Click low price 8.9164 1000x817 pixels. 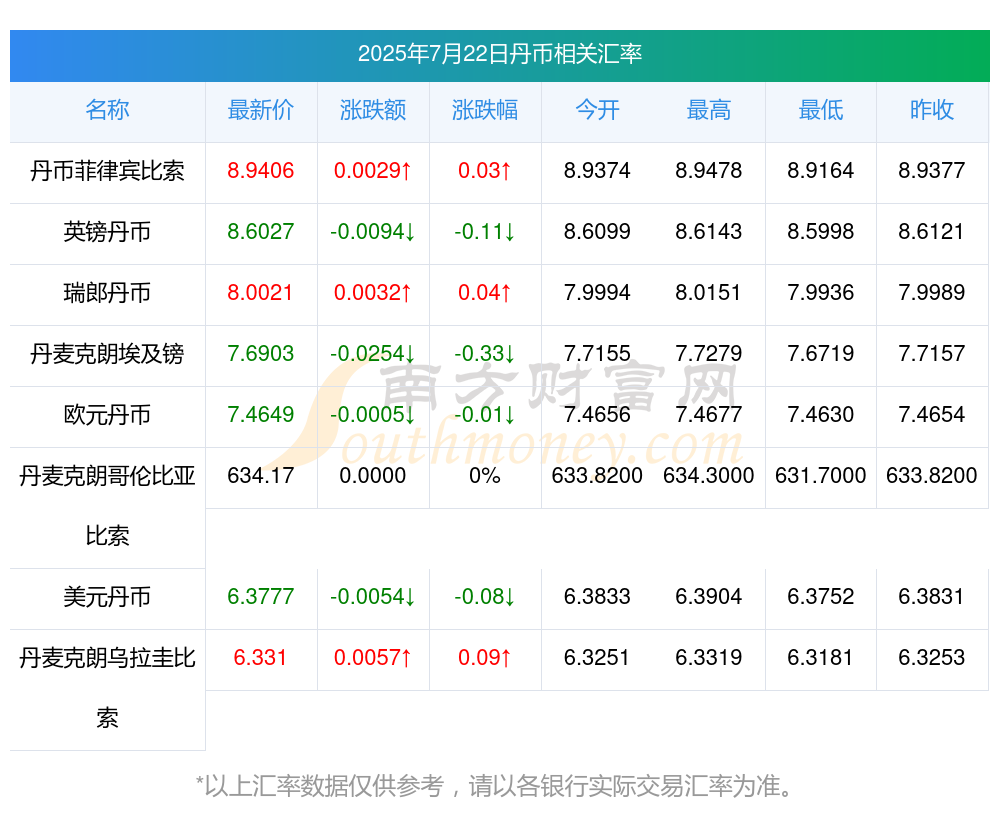tap(820, 170)
